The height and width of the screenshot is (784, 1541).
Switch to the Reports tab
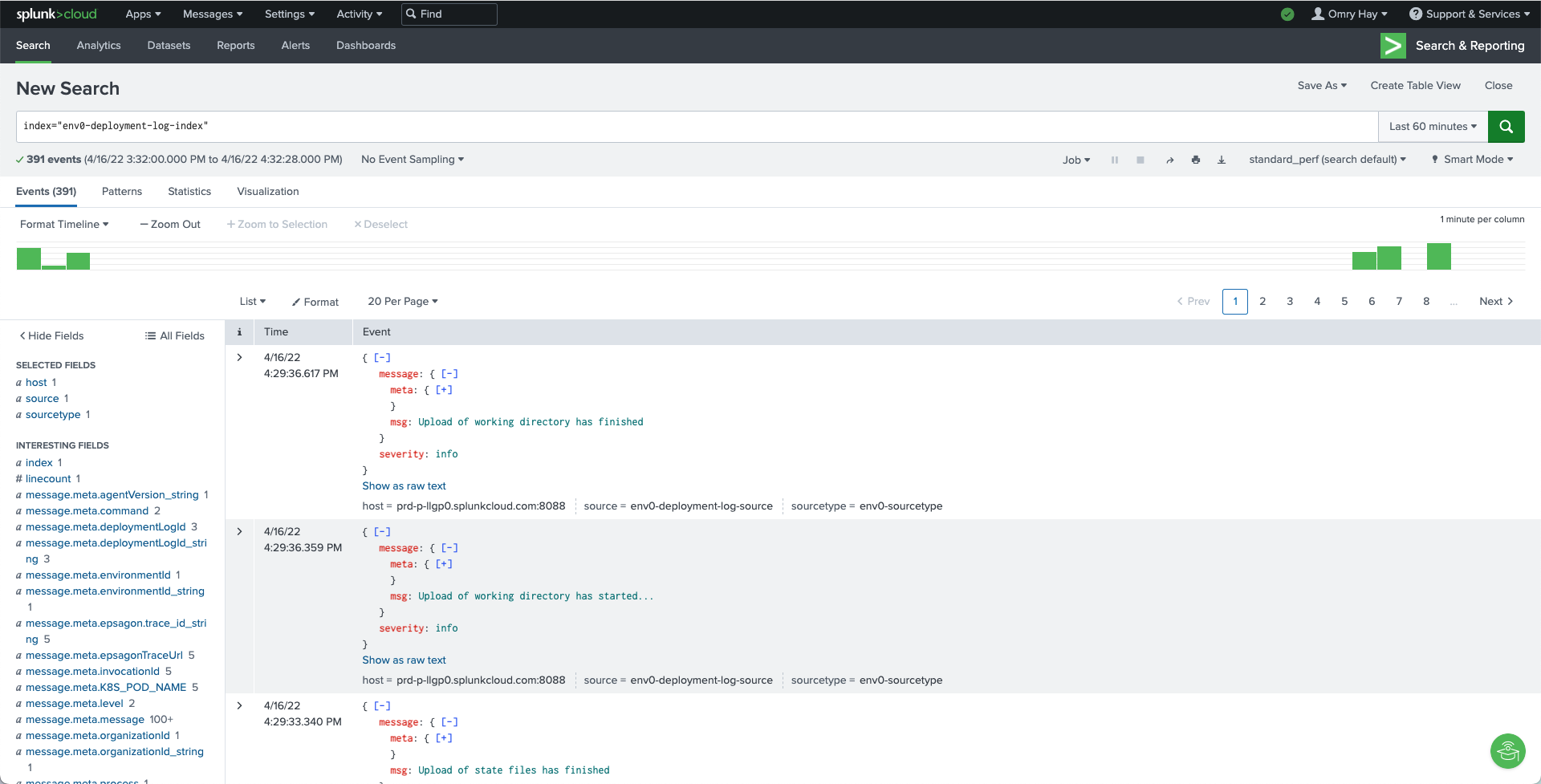coord(236,46)
